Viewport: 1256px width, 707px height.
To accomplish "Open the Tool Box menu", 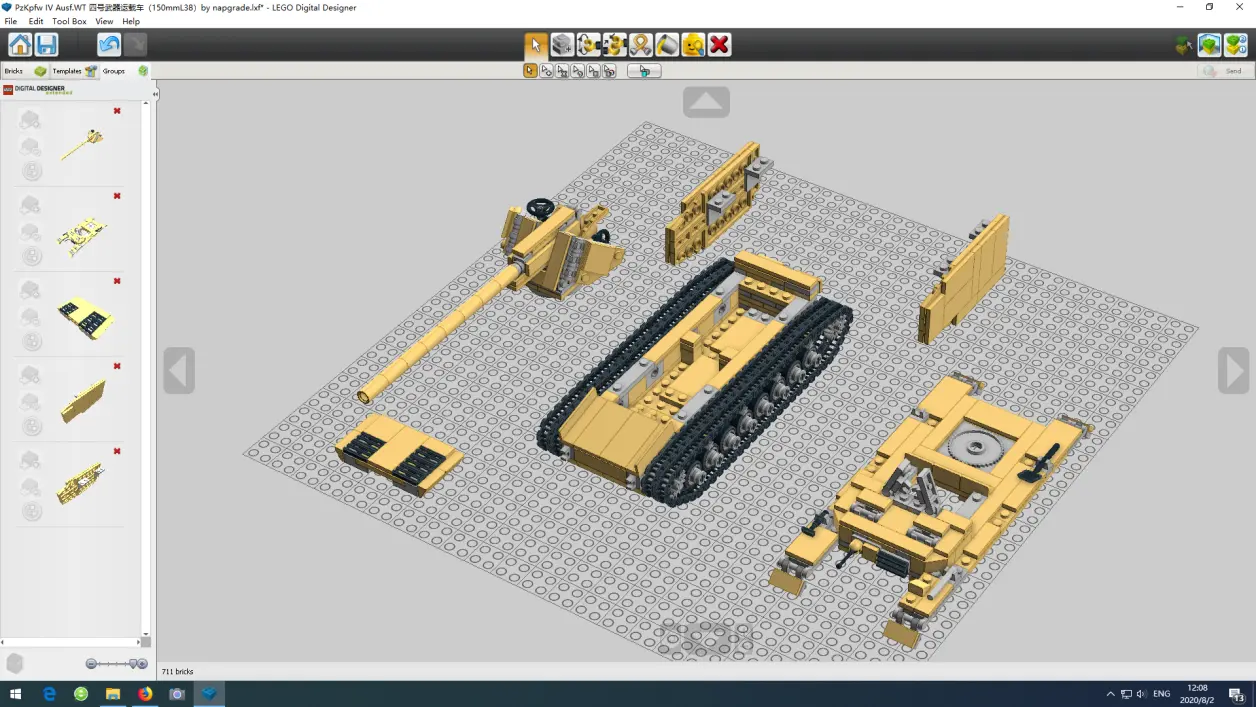I will (x=69, y=21).
